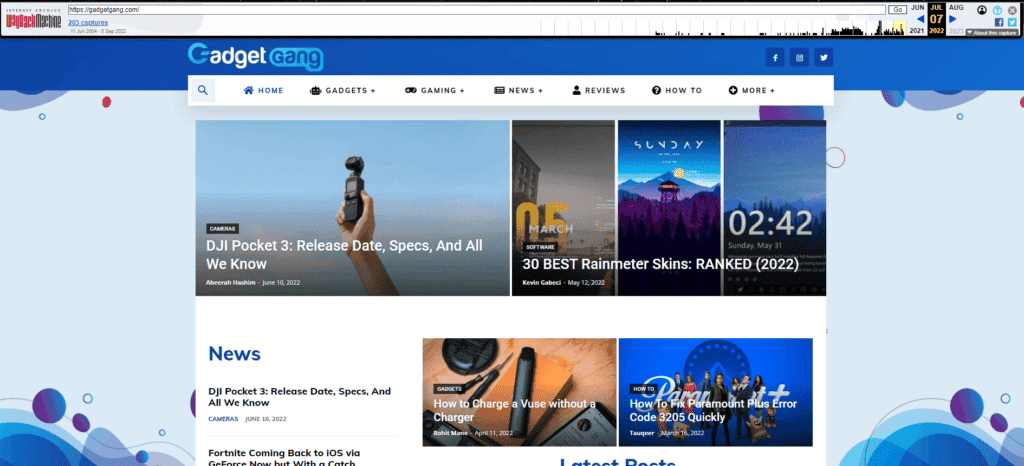Image resolution: width=1024 pixels, height=466 pixels.
Task: Click the Gadget Gang logo
Action: point(255,57)
